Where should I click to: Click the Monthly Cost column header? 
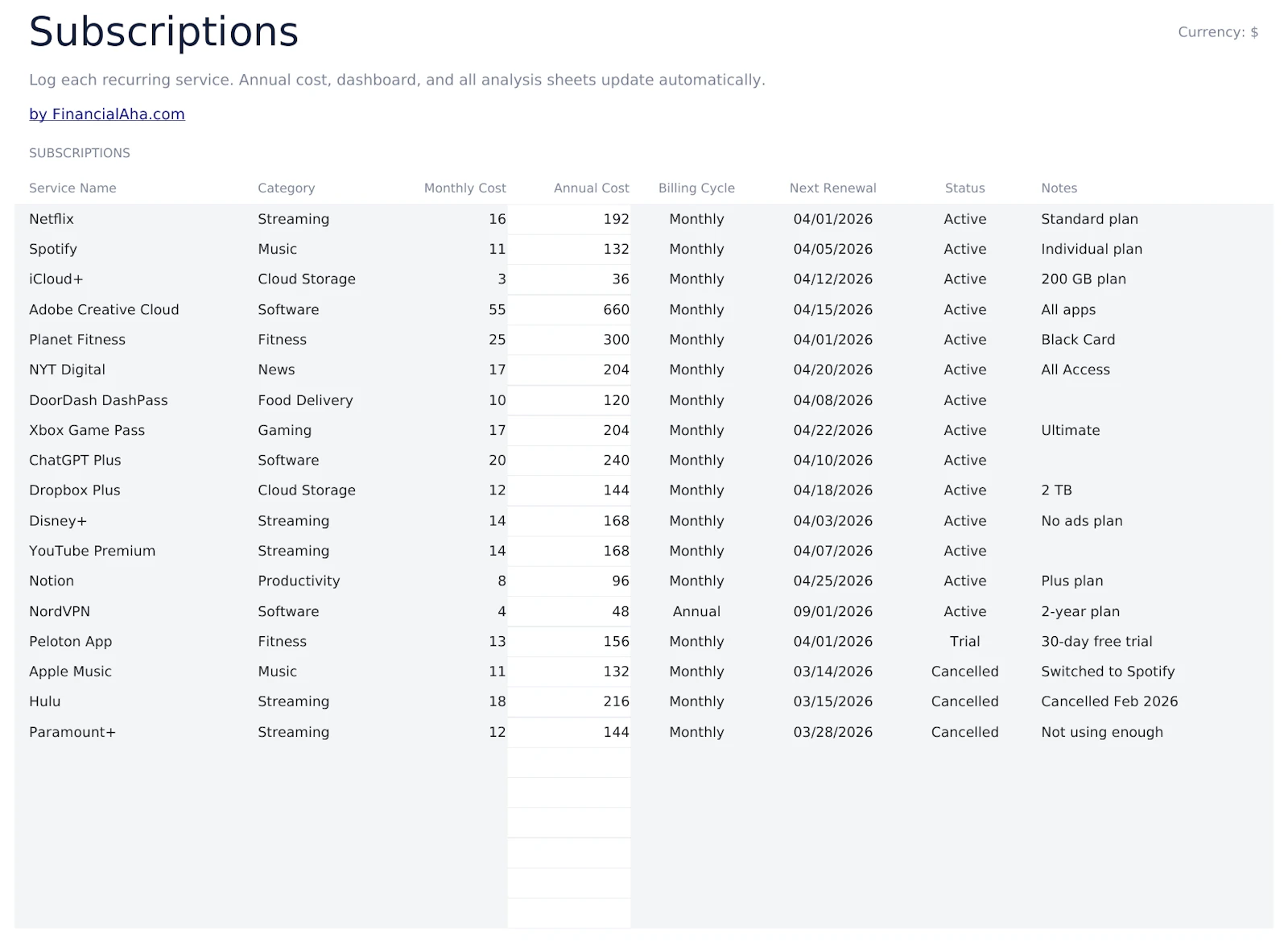(x=465, y=188)
